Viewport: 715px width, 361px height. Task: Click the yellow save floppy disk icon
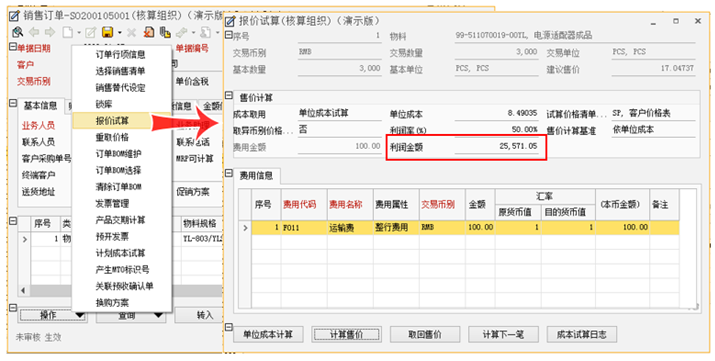108,32
